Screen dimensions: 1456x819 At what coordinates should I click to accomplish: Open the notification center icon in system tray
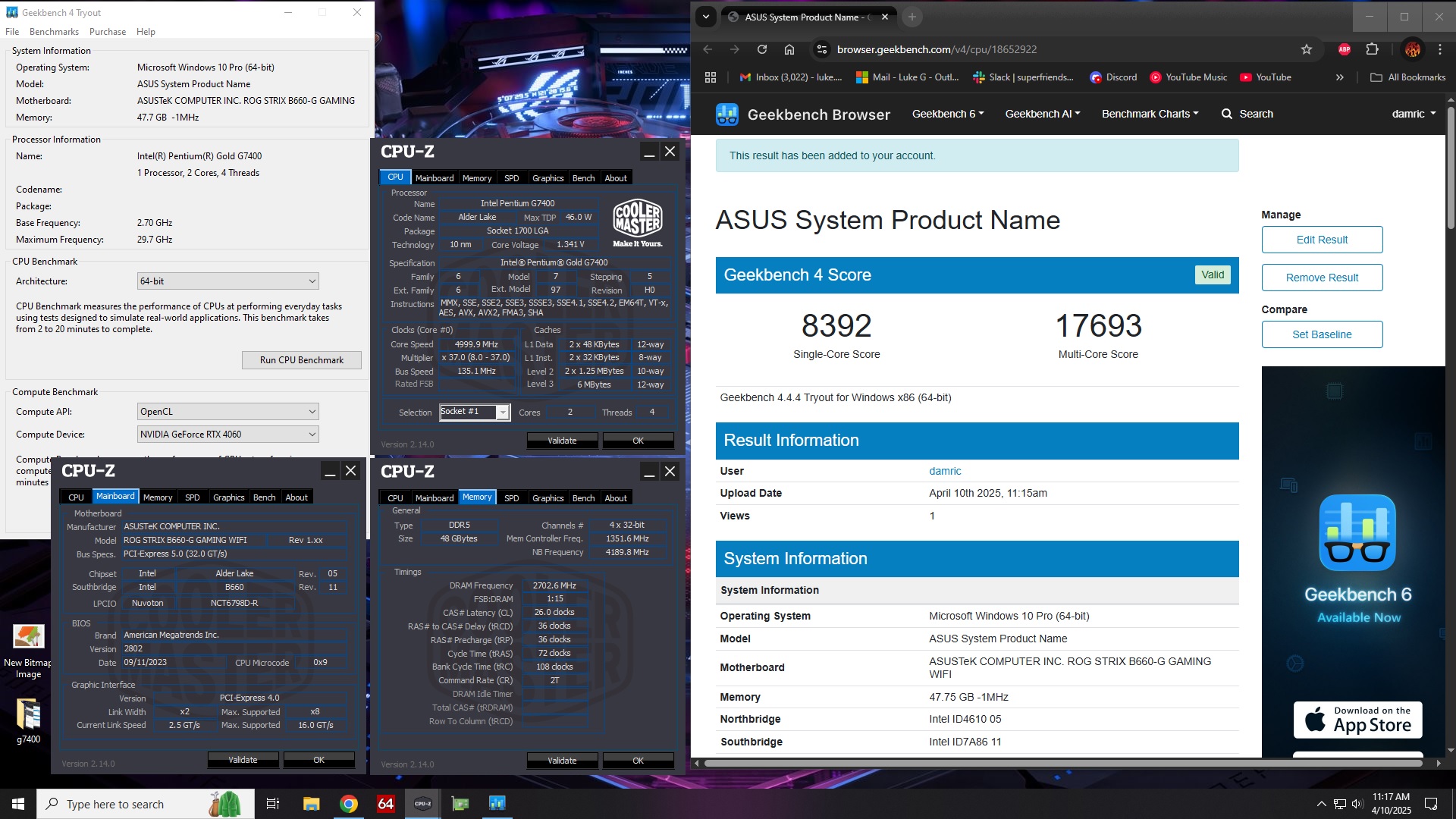click(x=1431, y=804)
